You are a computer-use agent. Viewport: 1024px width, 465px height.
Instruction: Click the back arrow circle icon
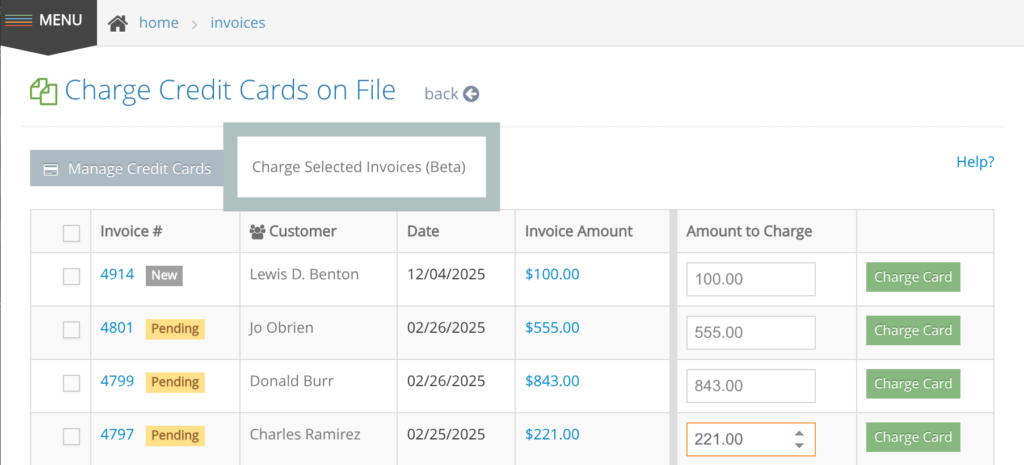pos(471,94)
